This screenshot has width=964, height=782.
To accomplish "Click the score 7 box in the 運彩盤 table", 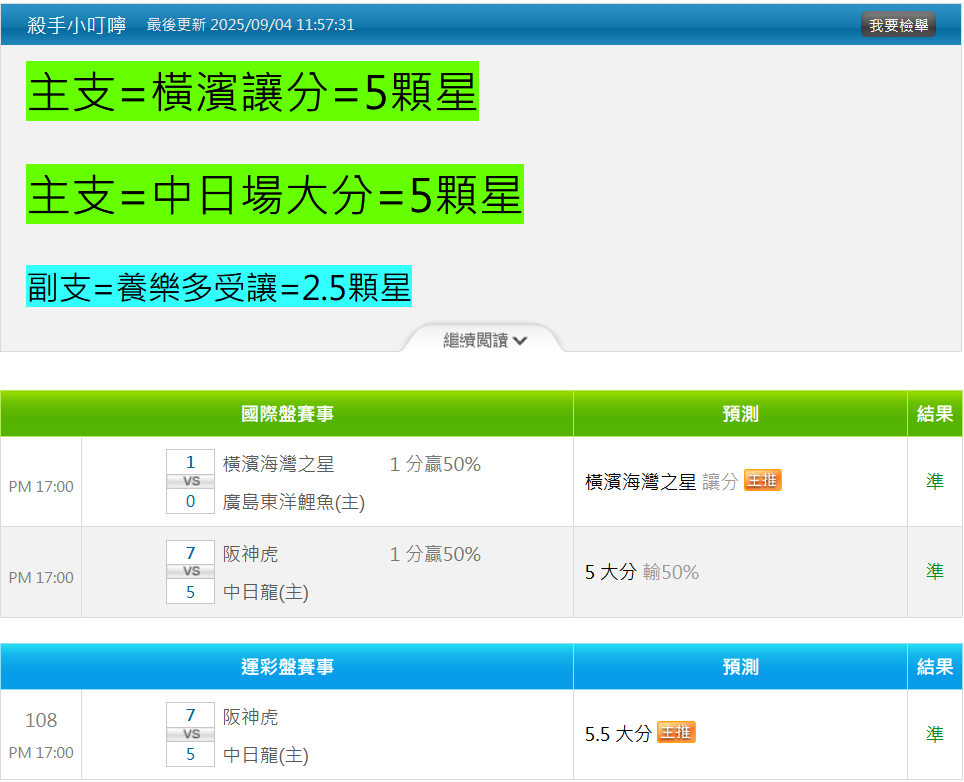I will (x=191, y=715).
